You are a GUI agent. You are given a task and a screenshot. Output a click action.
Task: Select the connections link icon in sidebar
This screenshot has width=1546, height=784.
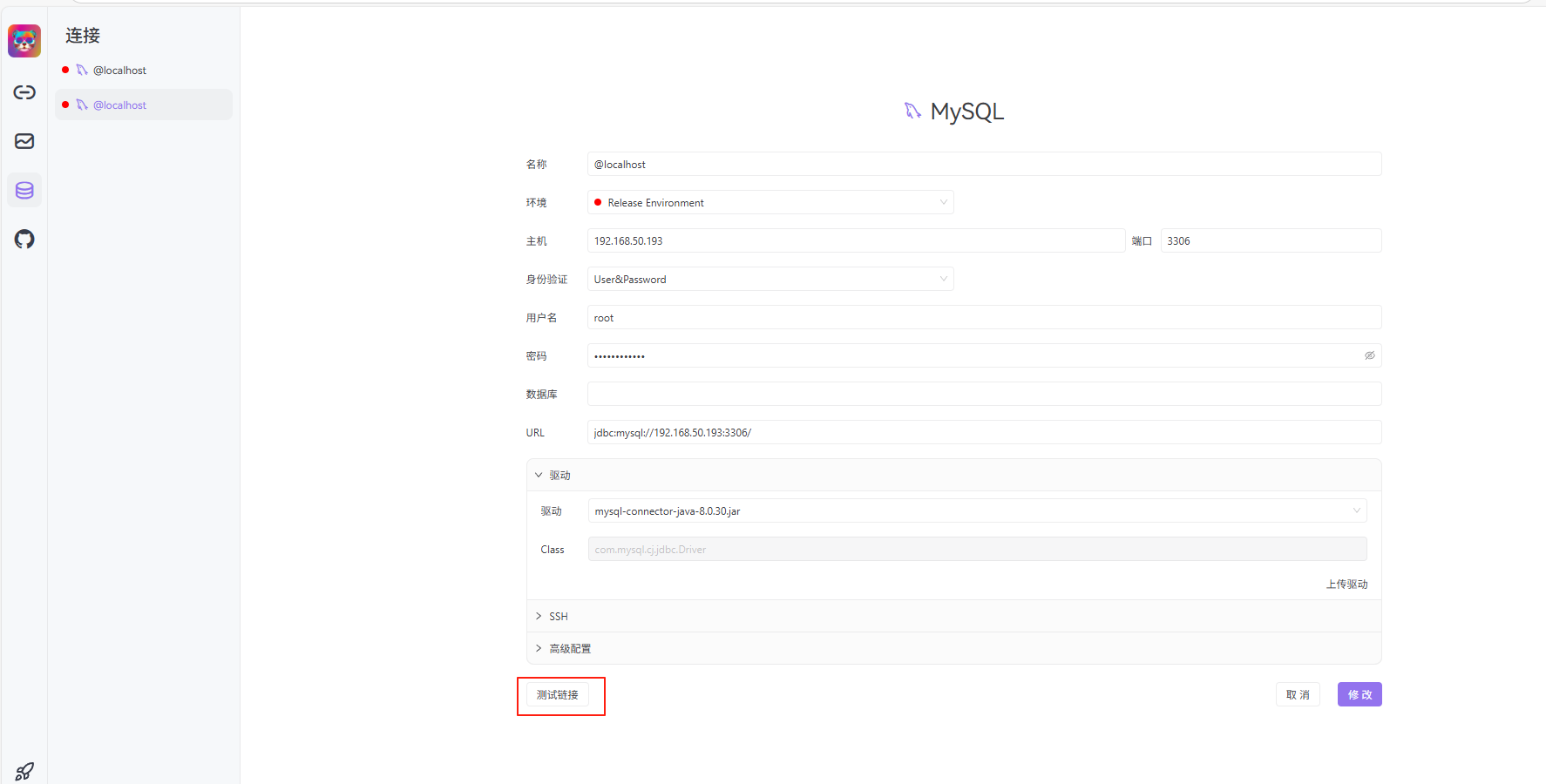tap(24, 91)
